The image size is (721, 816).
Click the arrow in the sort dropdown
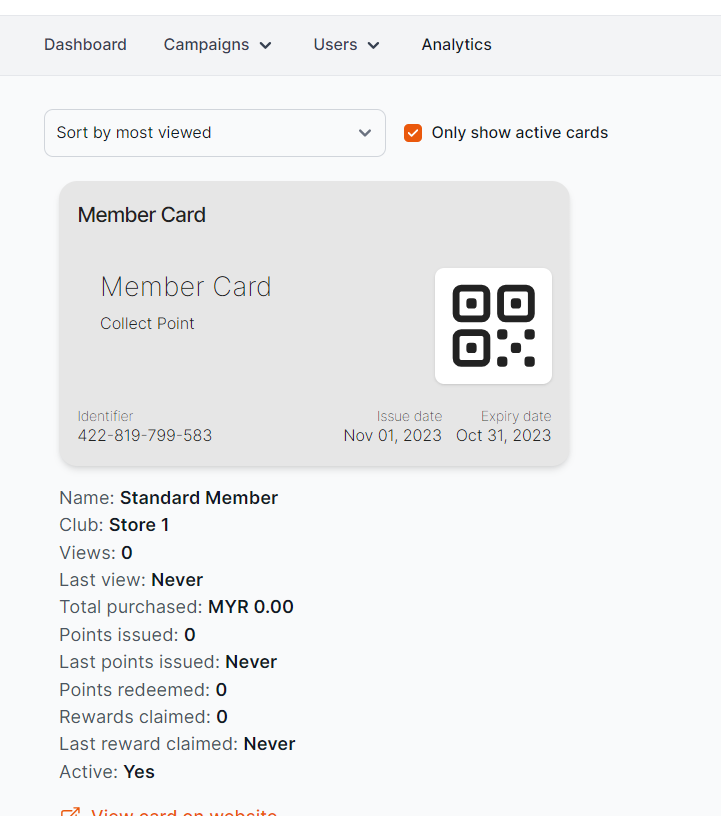[x=365, y=133]
